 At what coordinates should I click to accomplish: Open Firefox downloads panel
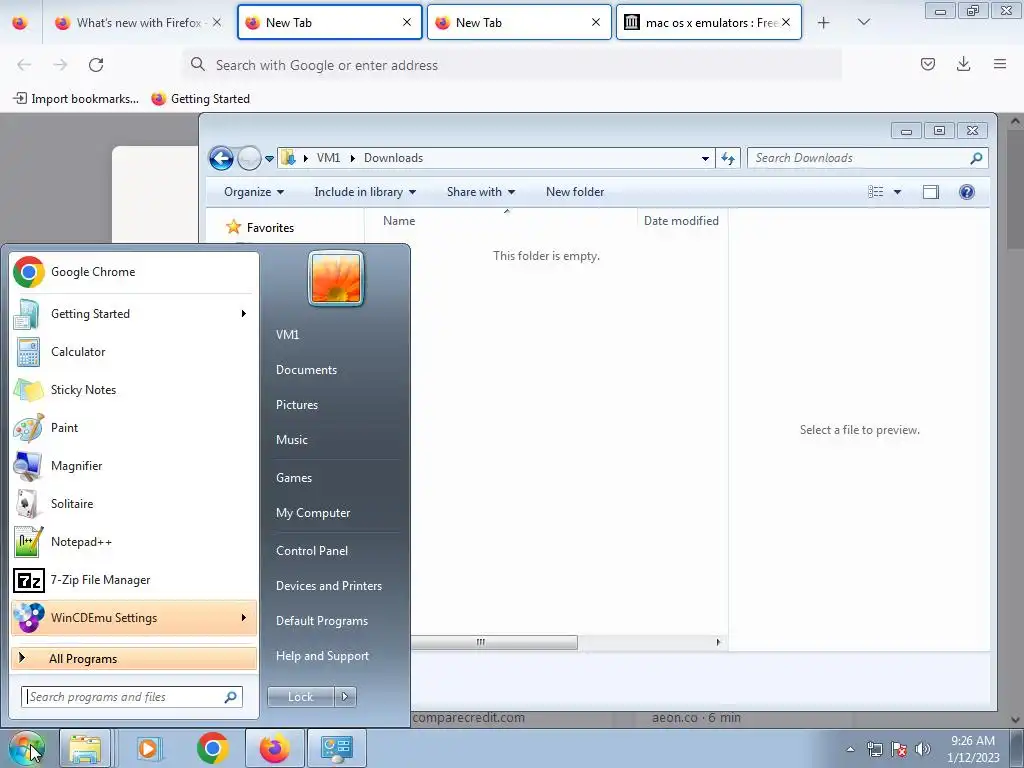963,64
